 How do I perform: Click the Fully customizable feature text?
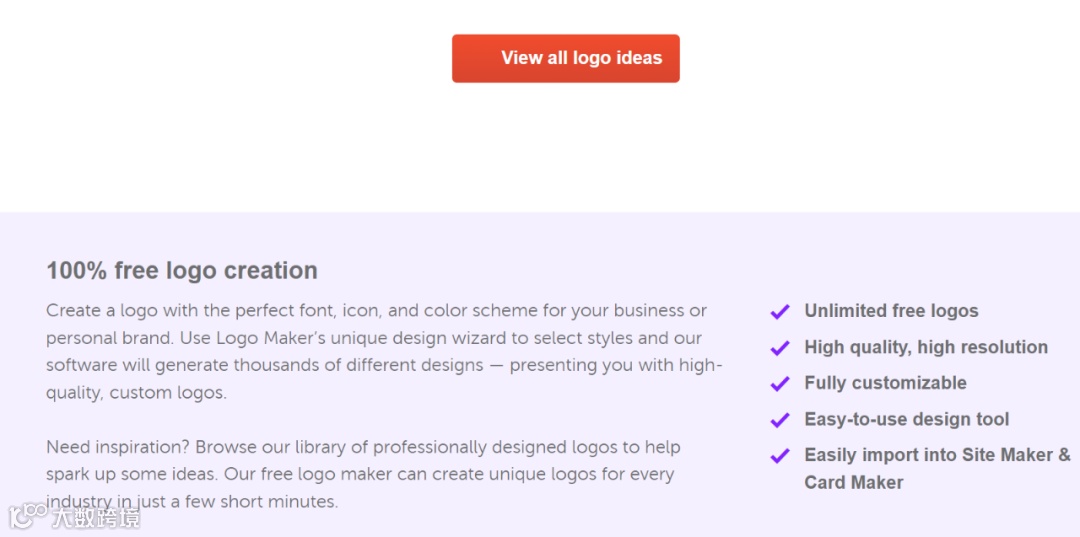885,383
